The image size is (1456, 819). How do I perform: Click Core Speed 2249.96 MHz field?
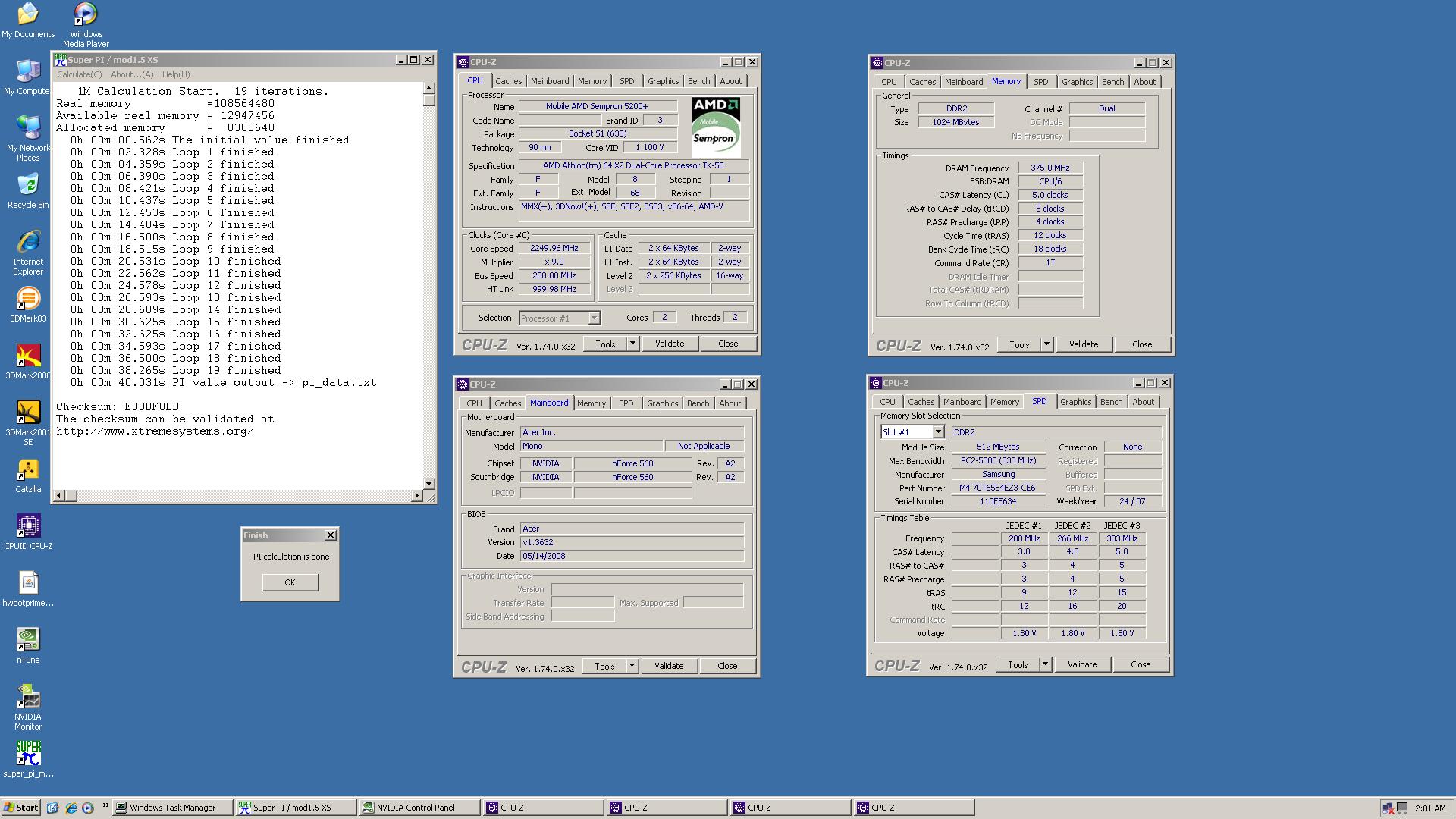(554, 249)
